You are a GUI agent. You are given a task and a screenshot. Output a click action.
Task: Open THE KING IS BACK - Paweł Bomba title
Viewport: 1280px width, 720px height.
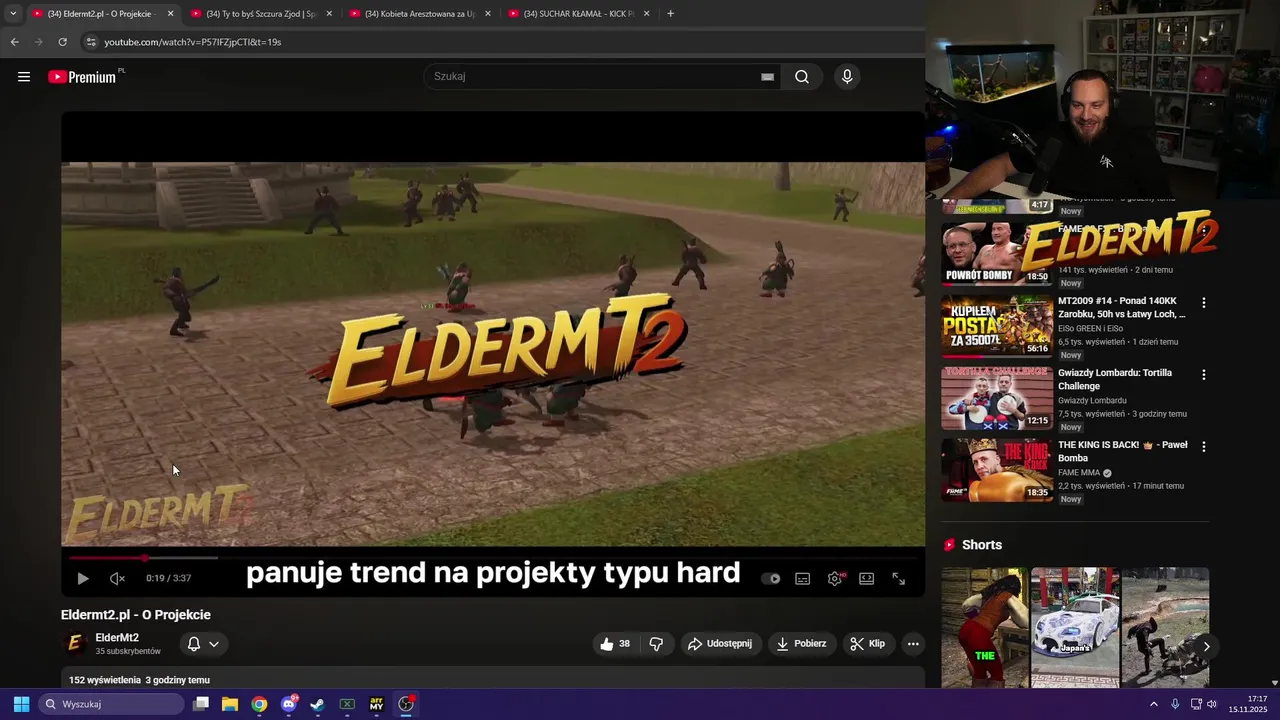click(1122, 451)
